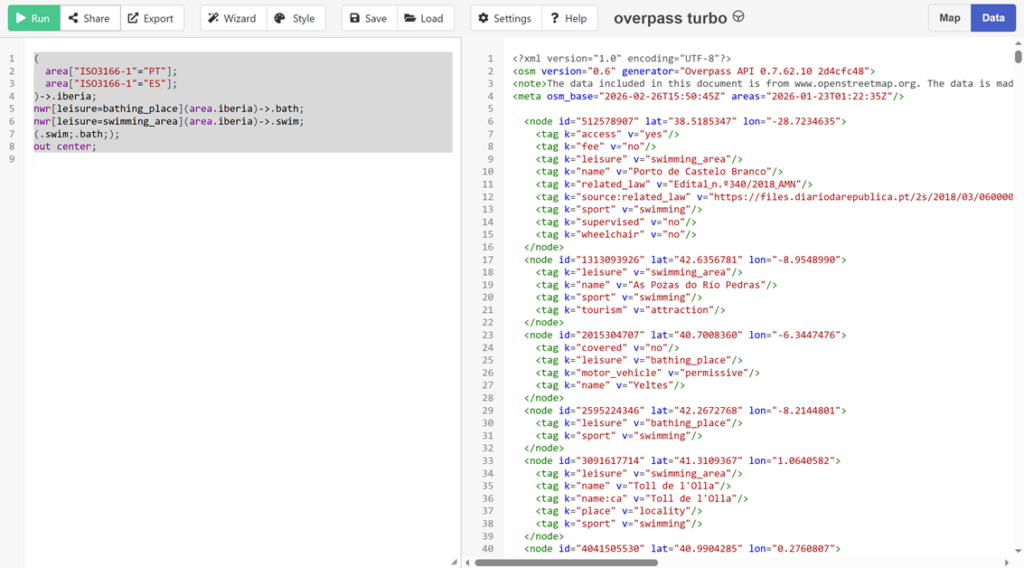The width and height of the screenshot is (1024, 568).
Task: Load a saved query
Action: click(x=425, y=18)
